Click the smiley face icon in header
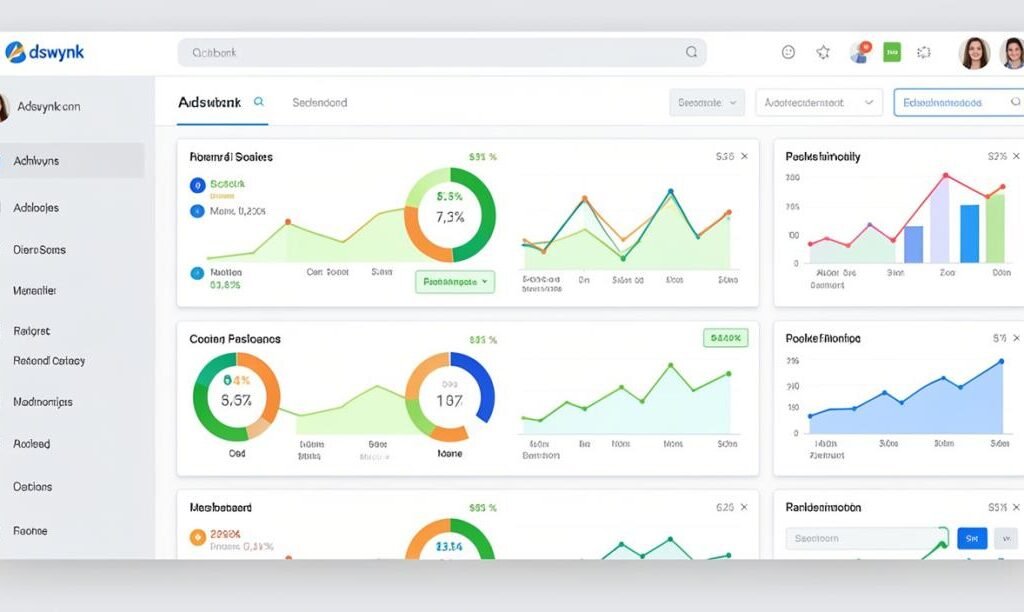 pos(788,52)
